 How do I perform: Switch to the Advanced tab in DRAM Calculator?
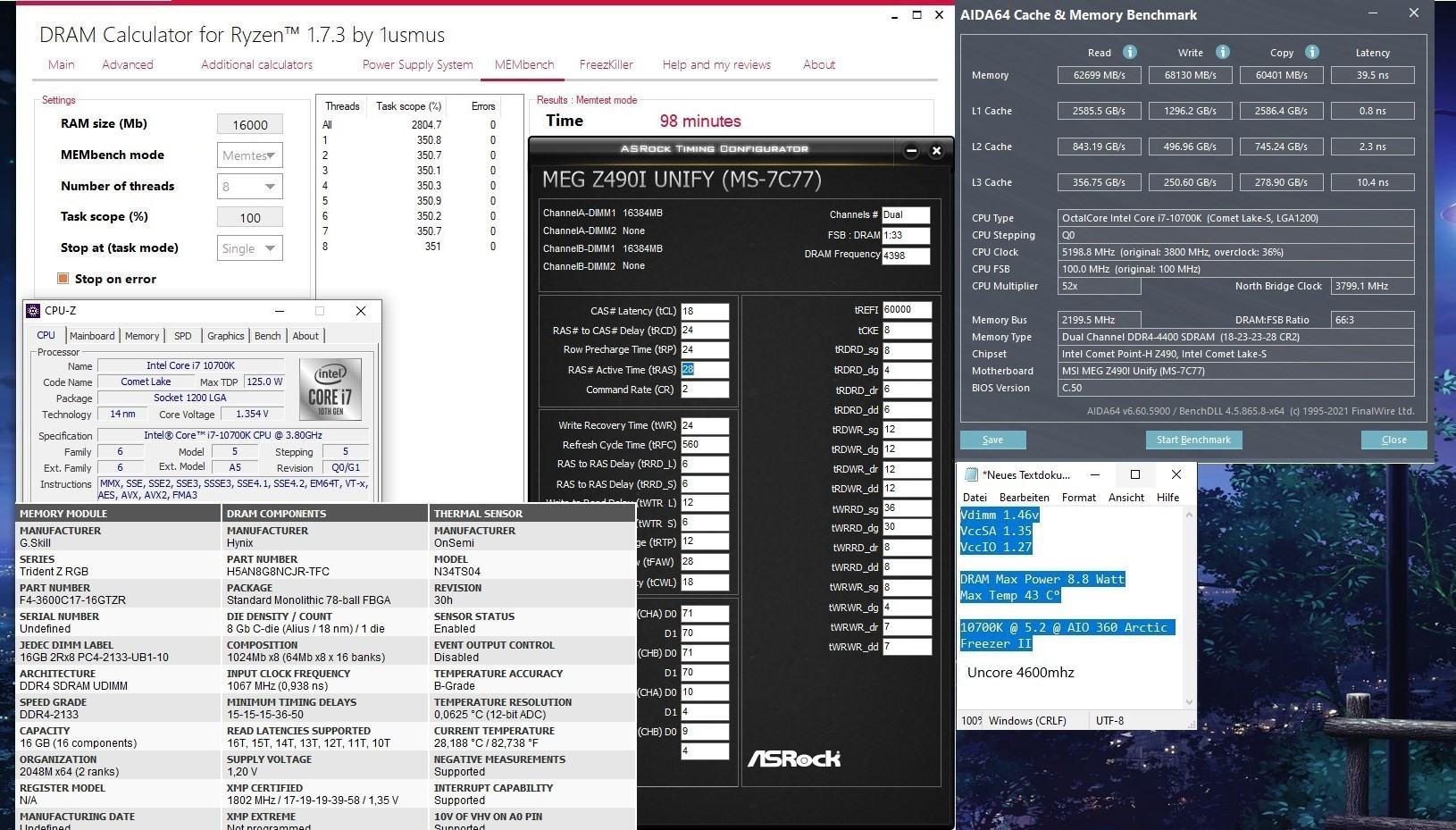click(128, 64)
